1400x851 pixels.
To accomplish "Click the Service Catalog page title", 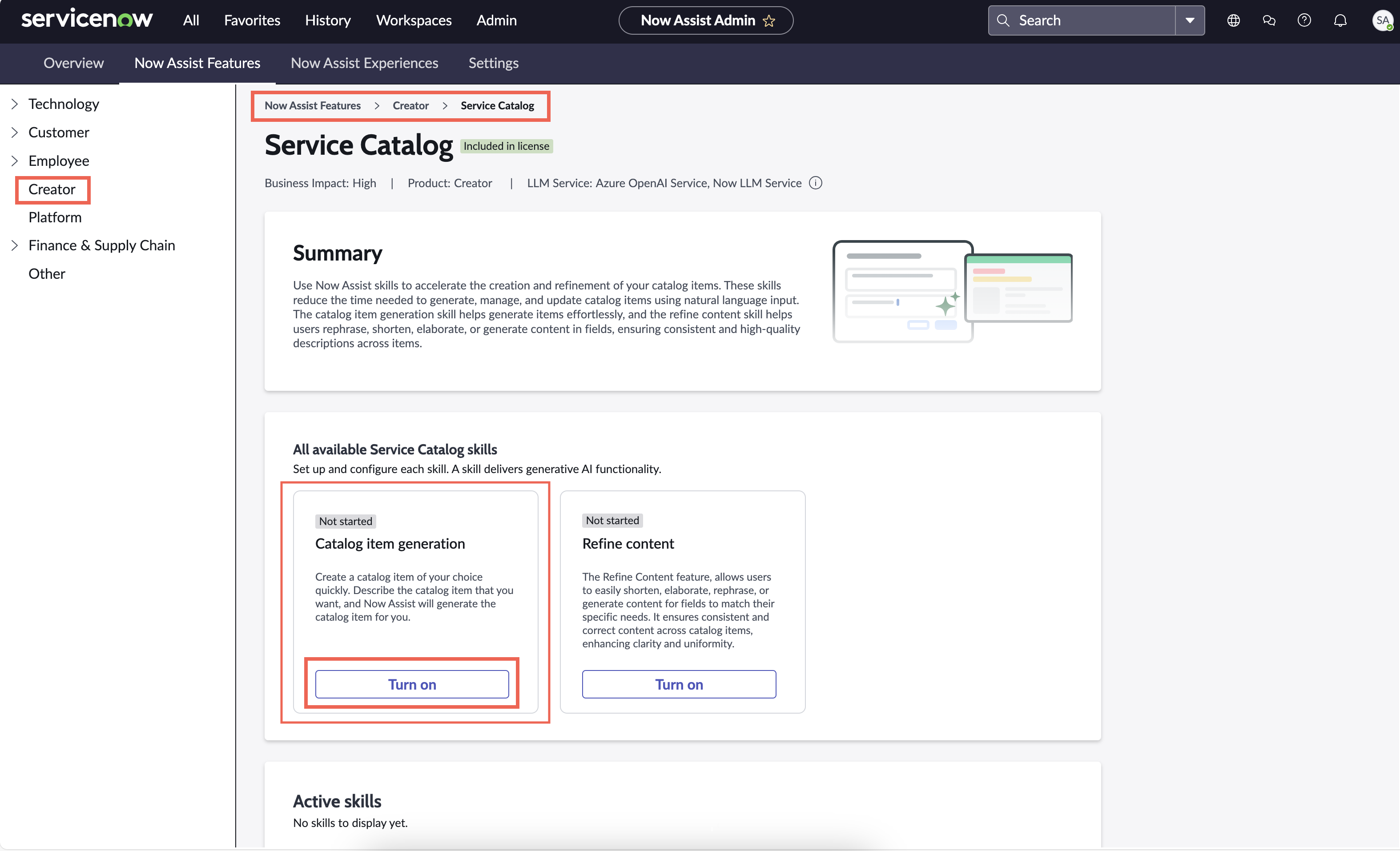I will pyautogui.click(x=358, y=145).
